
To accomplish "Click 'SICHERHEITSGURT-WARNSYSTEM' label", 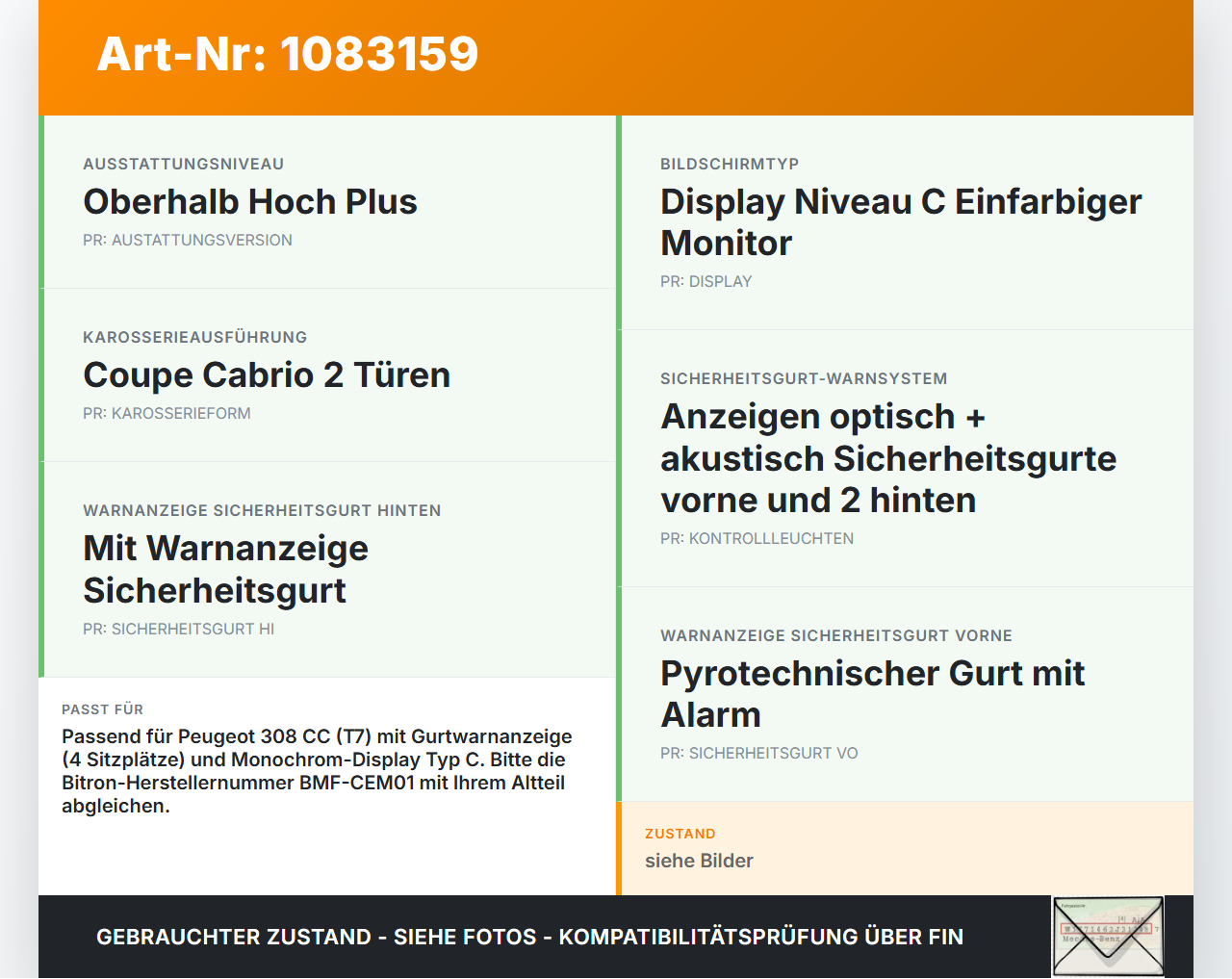I will click(x=804, y=378).
